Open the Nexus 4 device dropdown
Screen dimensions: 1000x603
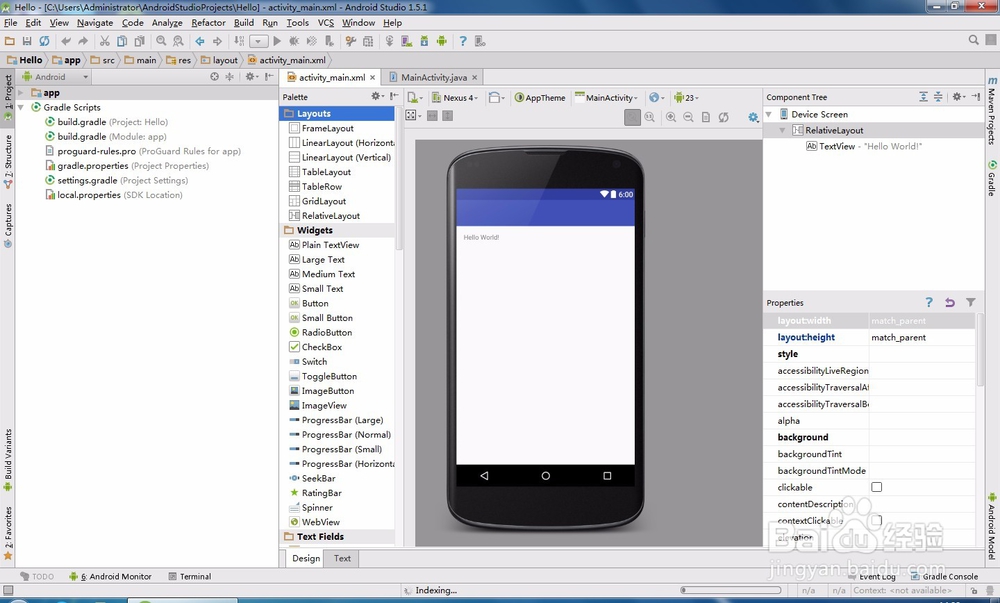point(455,98)
